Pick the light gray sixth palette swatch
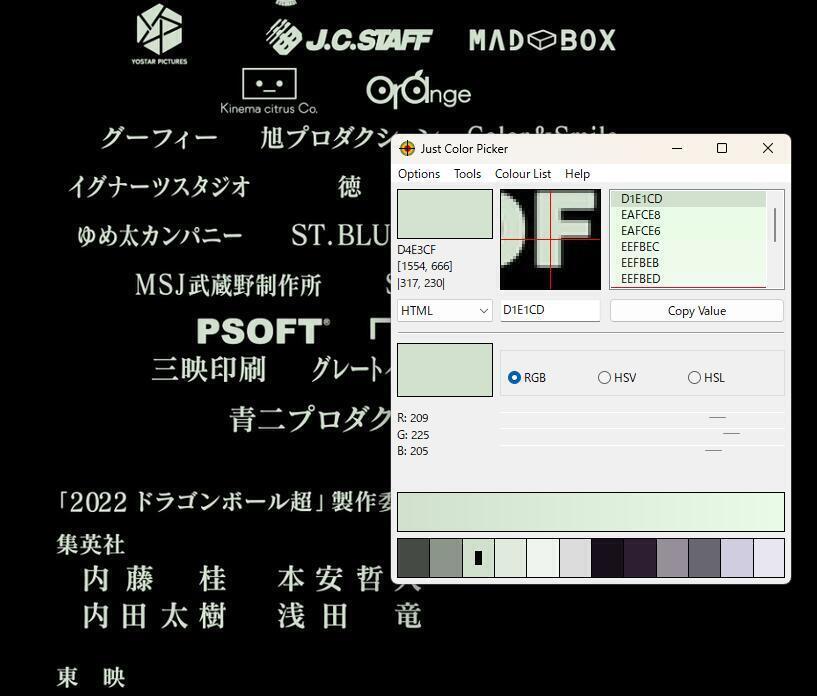 pyautogui.click(x=575, y=558)
